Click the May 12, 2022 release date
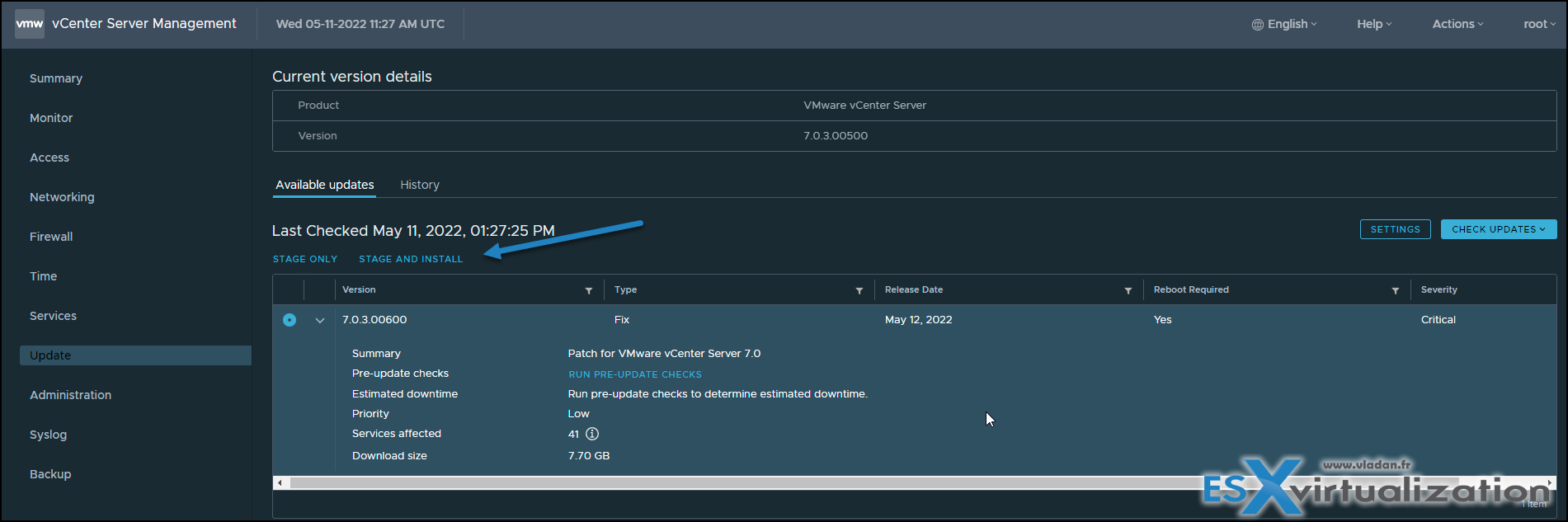This screenshot has height=522, width=1568. pyautogui.click(x=919, y=320)
